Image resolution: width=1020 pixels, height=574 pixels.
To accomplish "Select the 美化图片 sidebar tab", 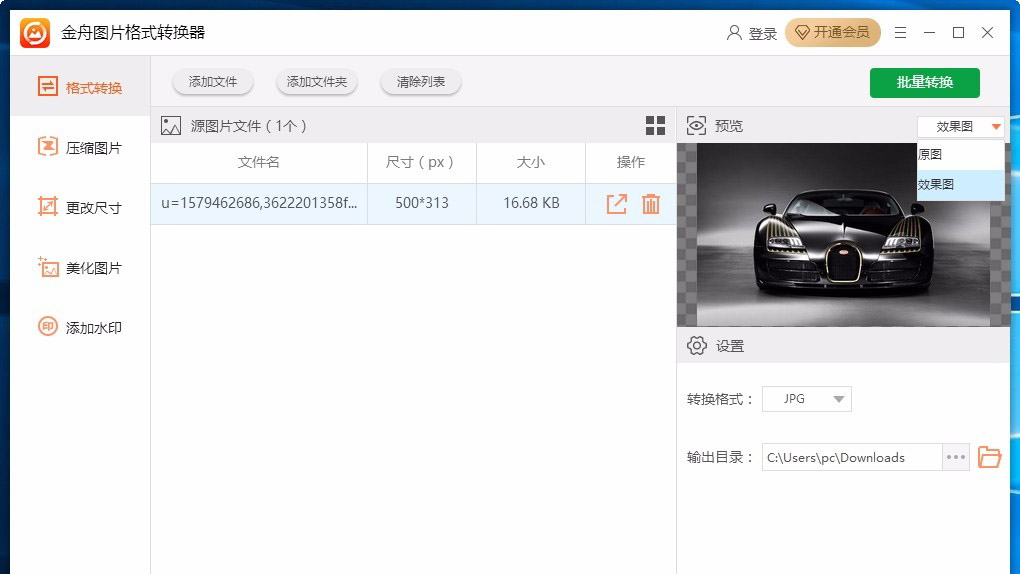I will 80,267.
